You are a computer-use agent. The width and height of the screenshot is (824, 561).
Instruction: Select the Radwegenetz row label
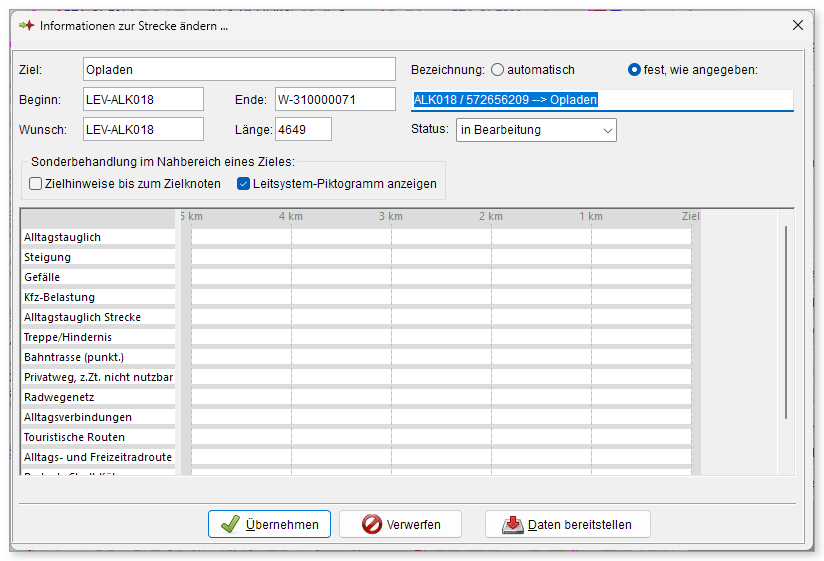point(97,397)
